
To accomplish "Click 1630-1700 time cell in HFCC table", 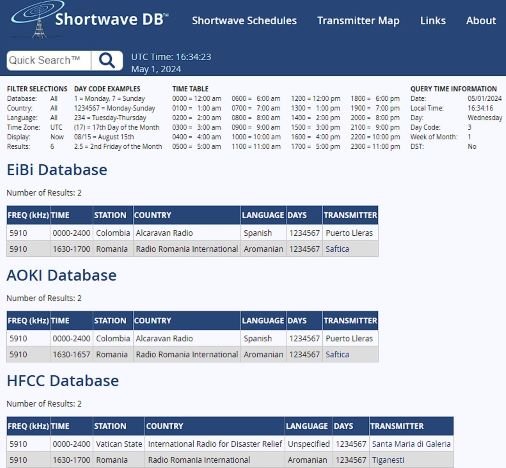I will click(71, 460).
